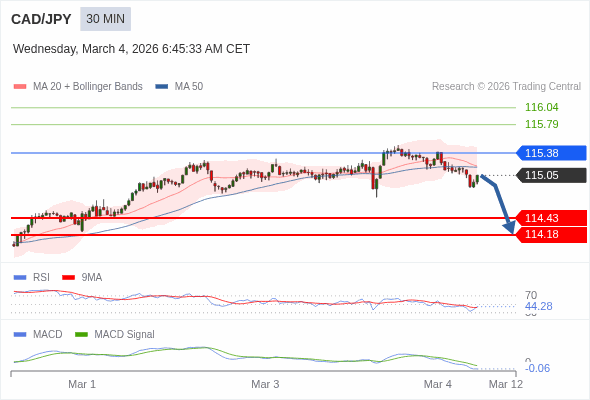Click the 116.04 resistance level label

click(542, 107)
